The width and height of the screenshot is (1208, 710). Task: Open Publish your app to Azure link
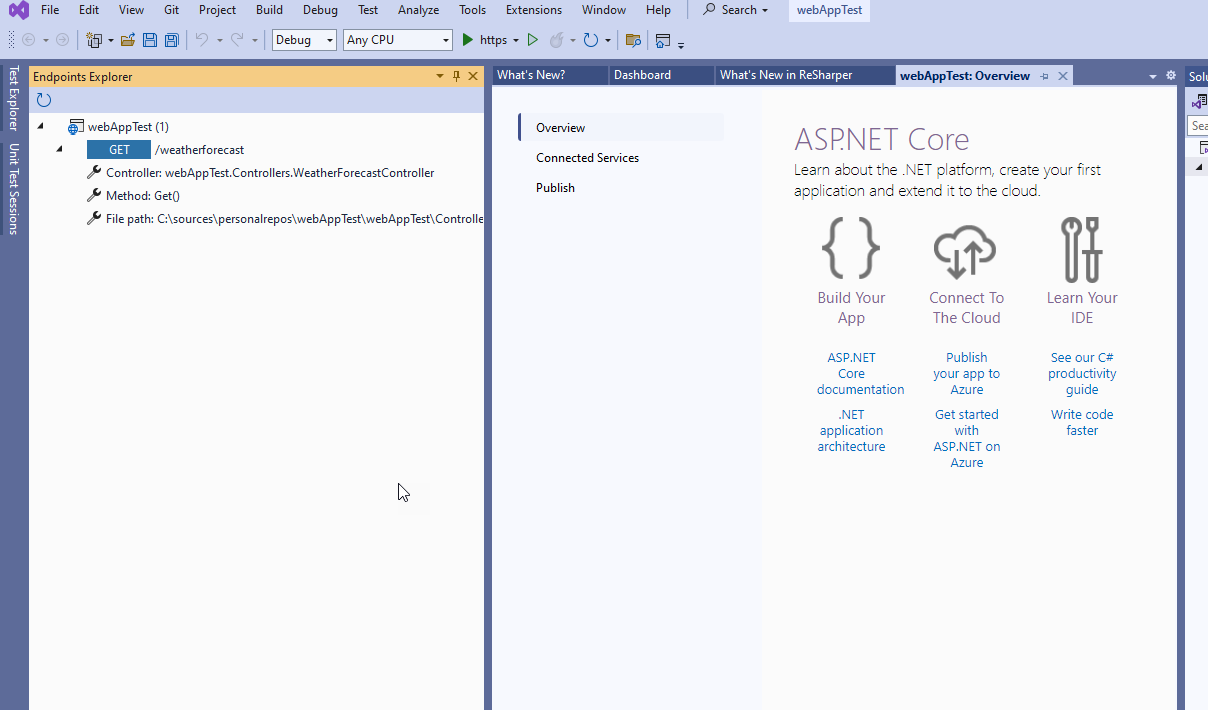click(967, 374)
